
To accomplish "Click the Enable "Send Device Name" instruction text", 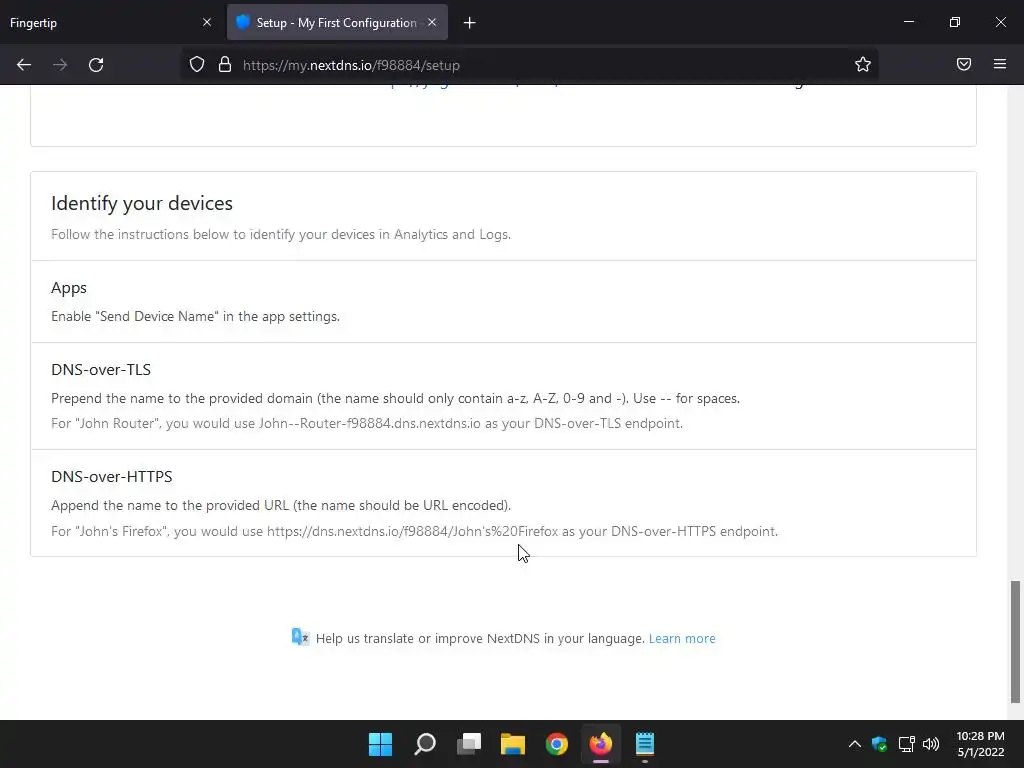I will [x=195, y=316].
